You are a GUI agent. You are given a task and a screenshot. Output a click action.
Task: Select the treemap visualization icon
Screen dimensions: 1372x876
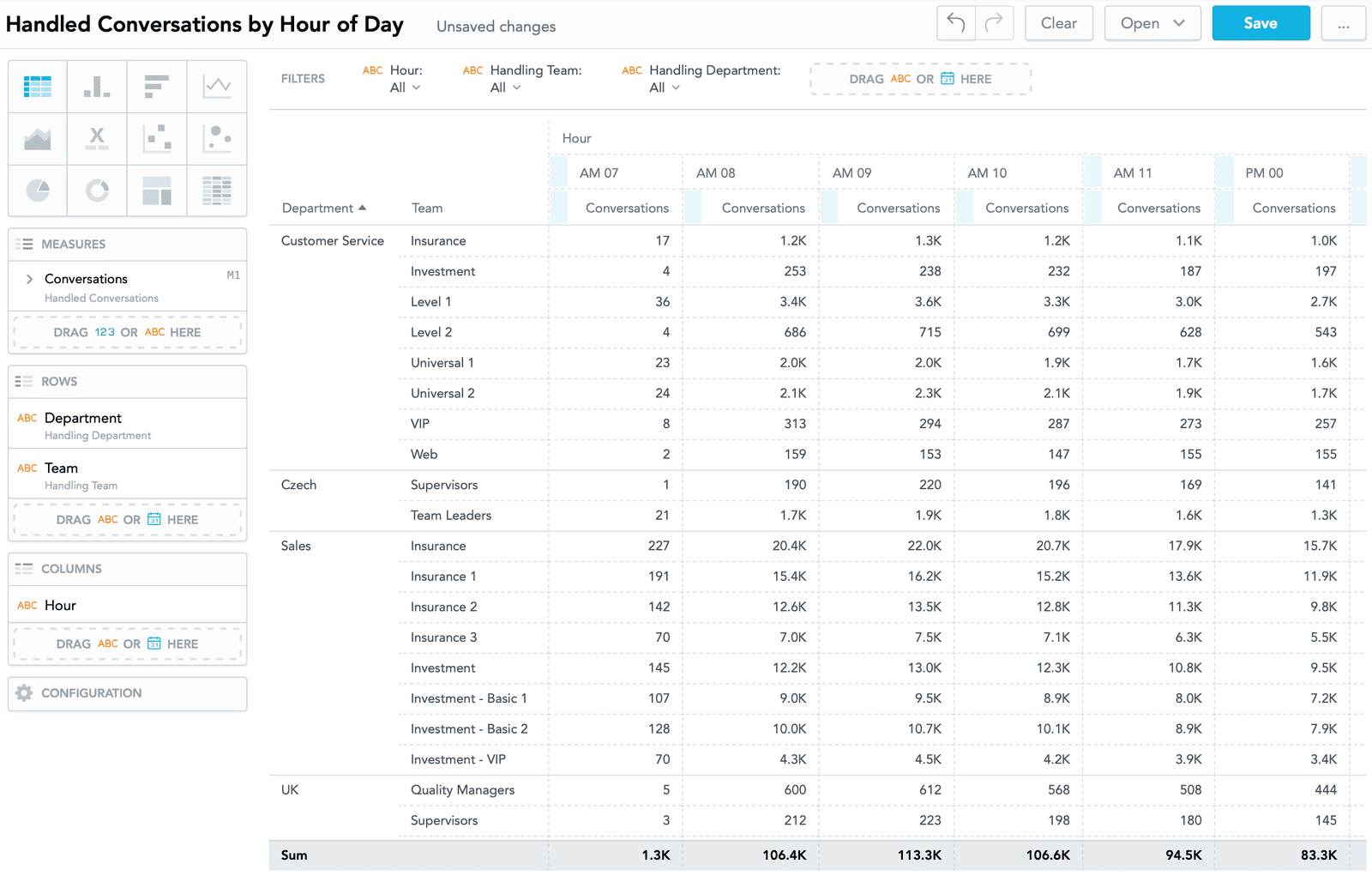pos(157,190)
